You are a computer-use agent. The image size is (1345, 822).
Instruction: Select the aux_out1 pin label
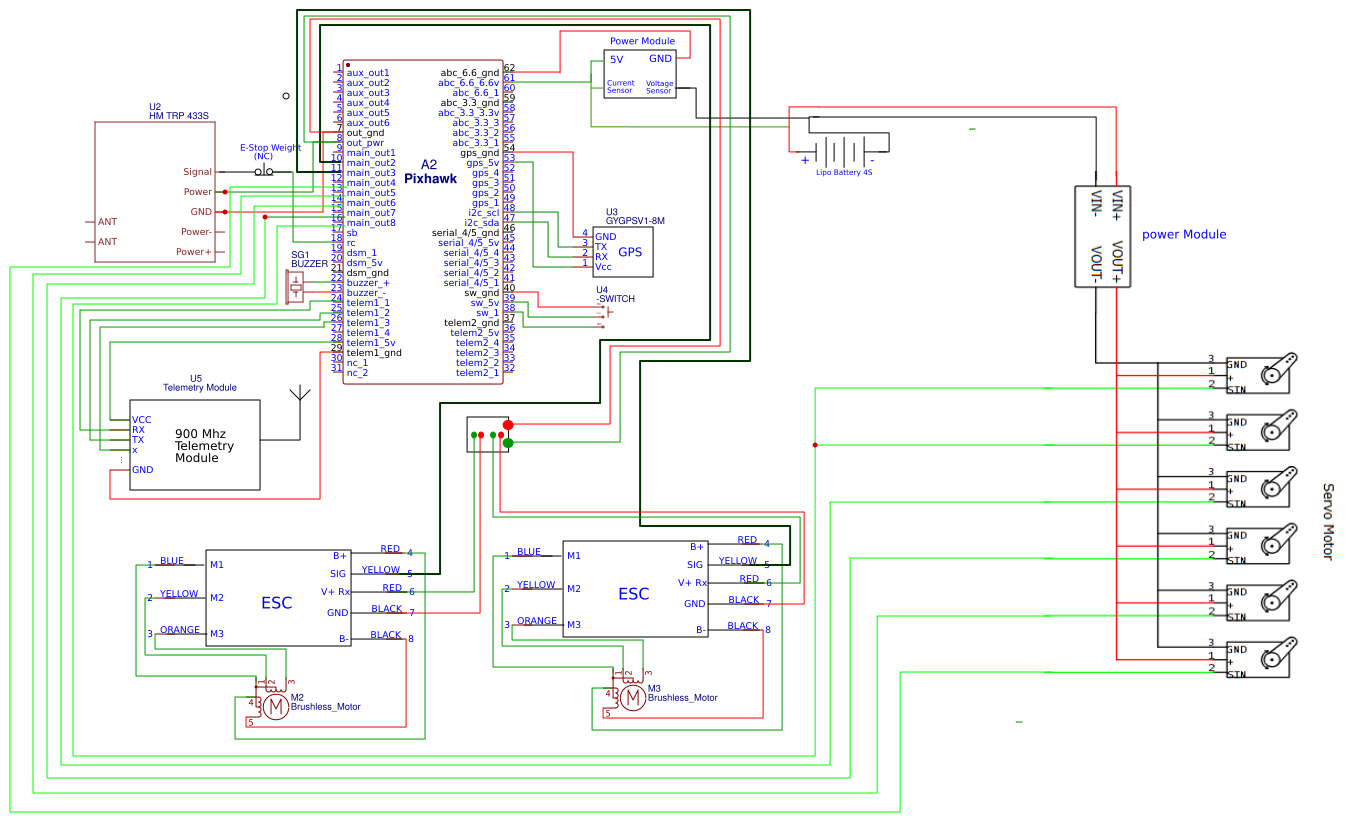click(x=368, y=73)
